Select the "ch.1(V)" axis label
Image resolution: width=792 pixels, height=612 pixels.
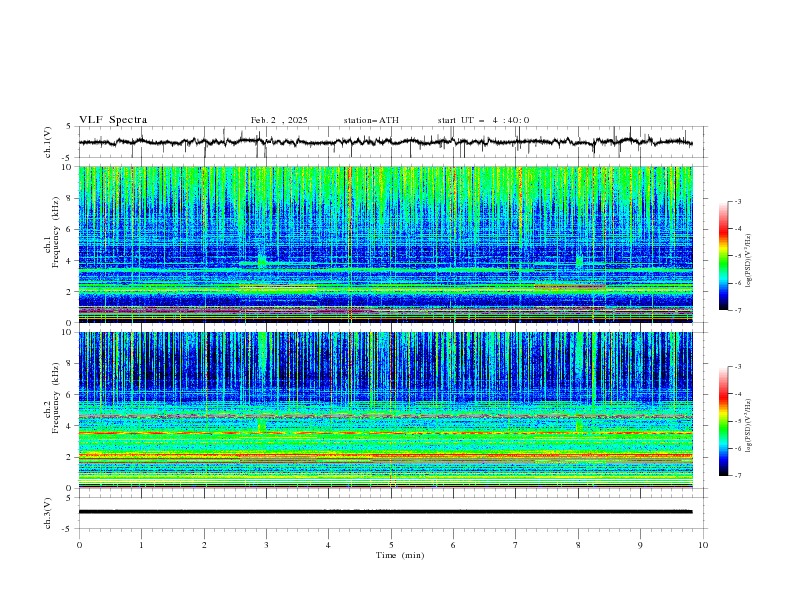48,142
